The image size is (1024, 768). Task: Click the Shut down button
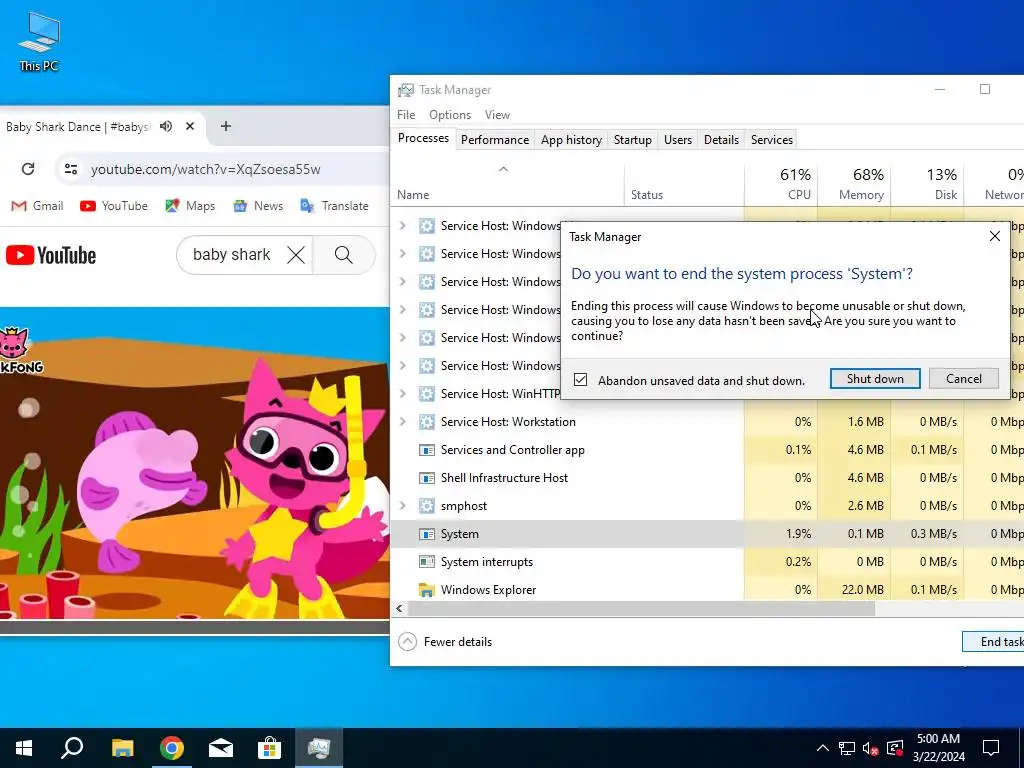875,379
